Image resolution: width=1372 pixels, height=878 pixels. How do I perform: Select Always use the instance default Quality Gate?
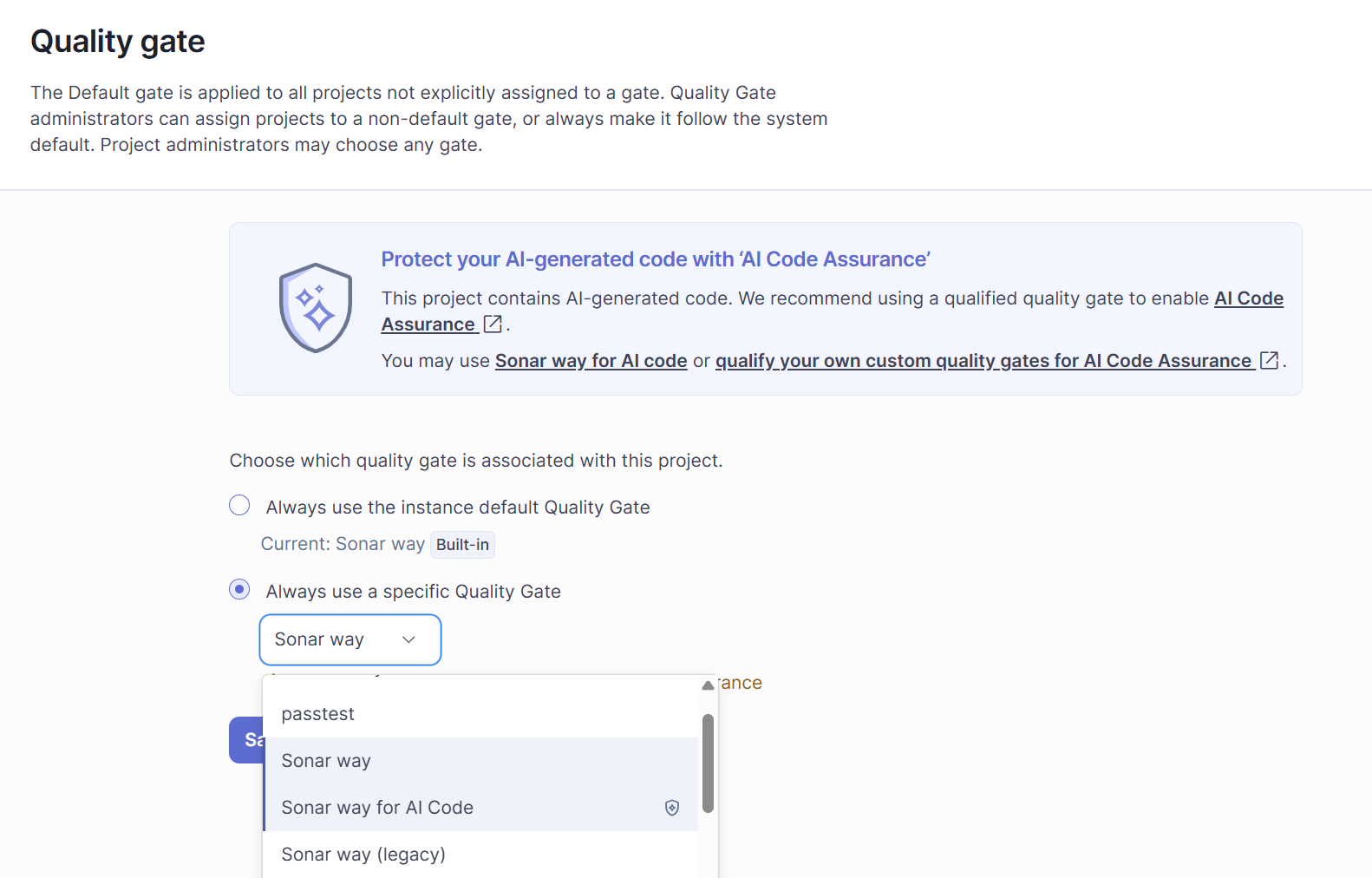coord(239,506)
